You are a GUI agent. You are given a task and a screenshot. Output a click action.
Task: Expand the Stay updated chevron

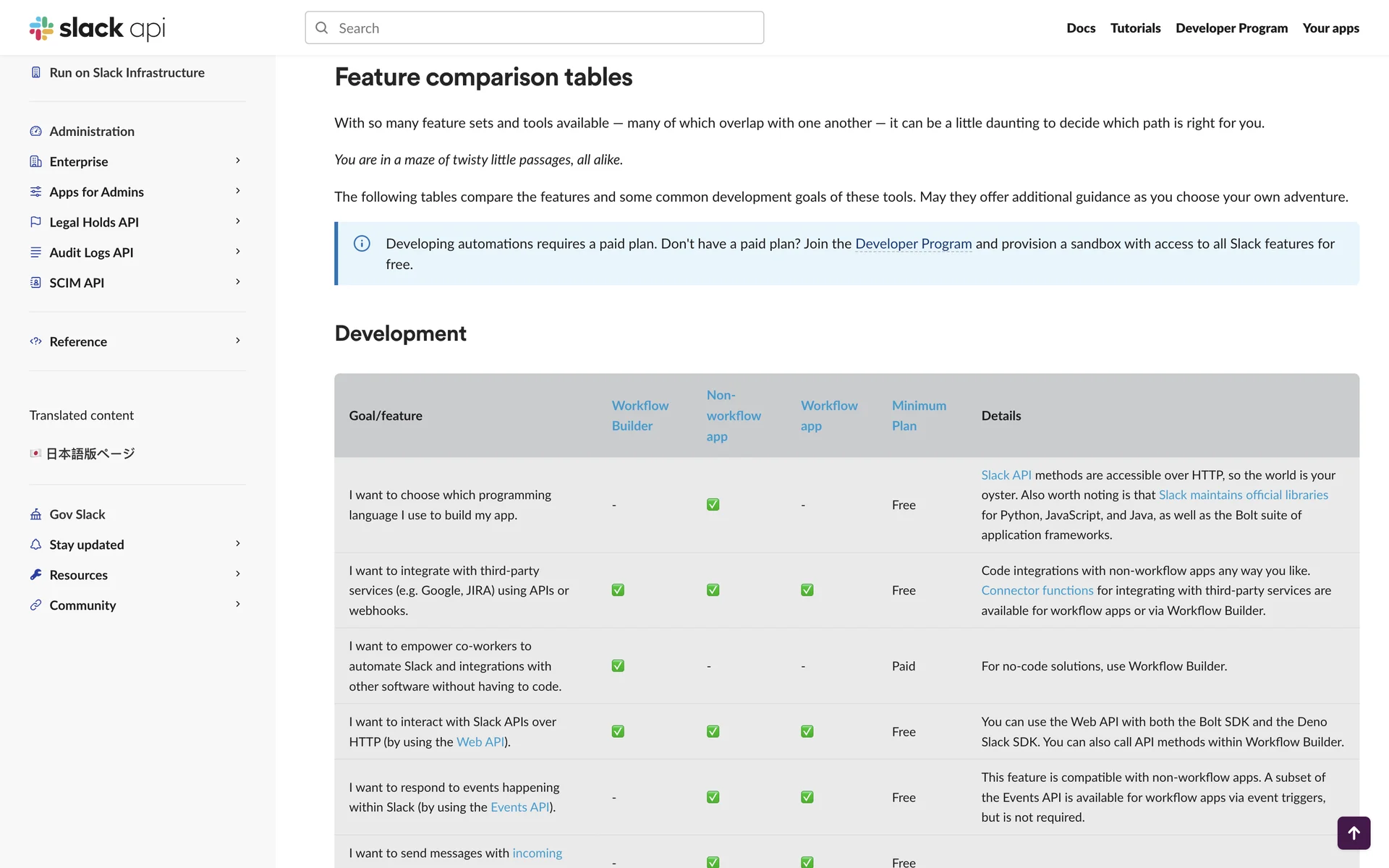pos(237,544)
